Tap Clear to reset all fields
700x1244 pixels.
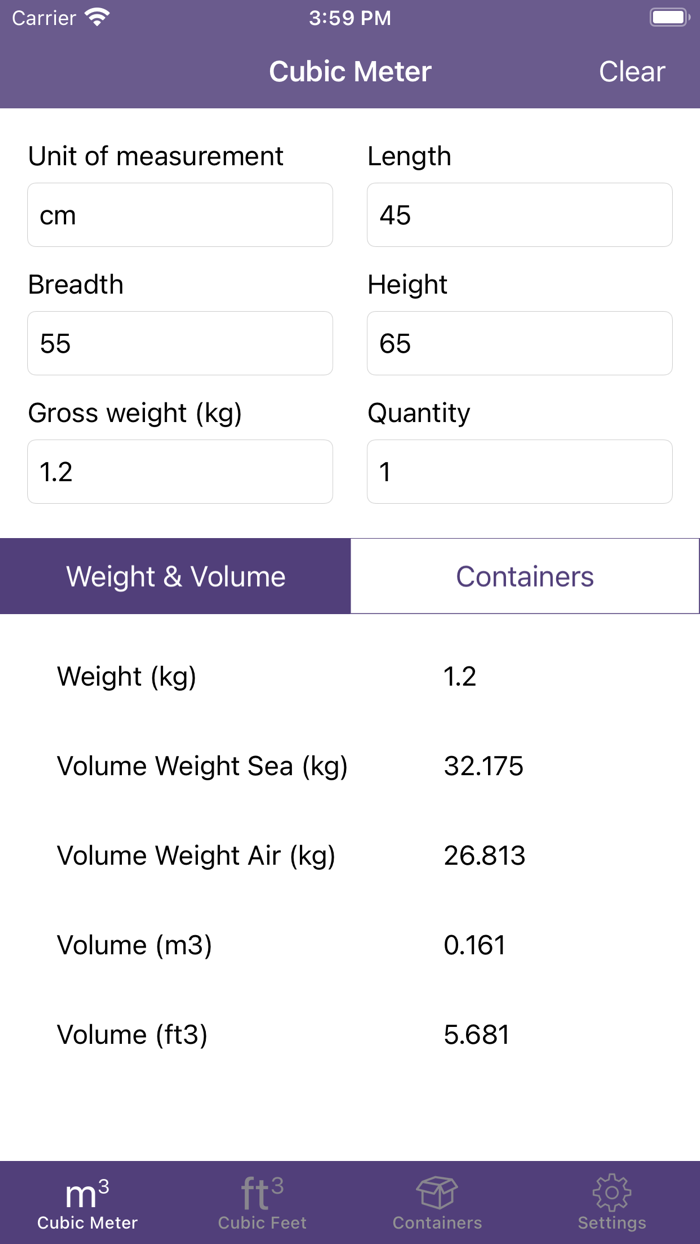click(x=631, y=71)
